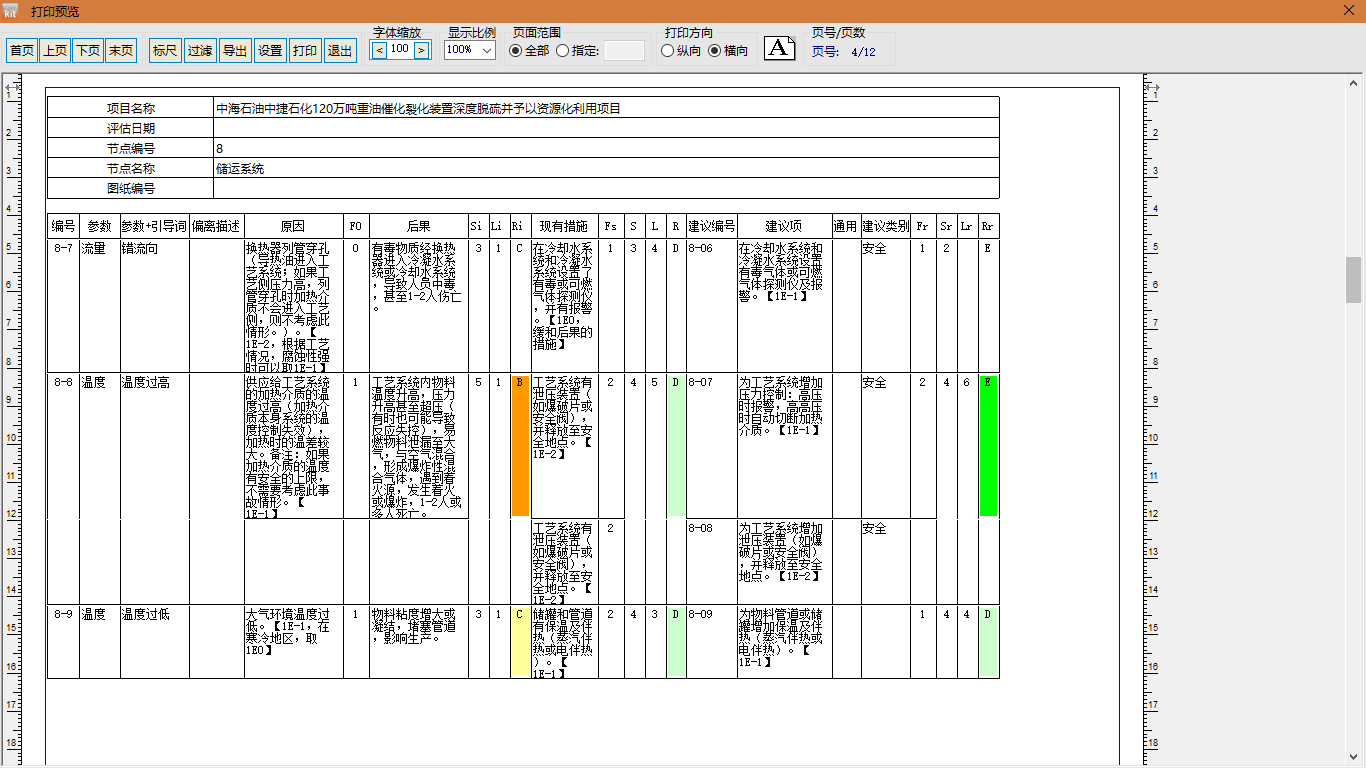Click the vertical scrollbar thumb
This screenshot has width=1366, height=768.
(1354, 280)
